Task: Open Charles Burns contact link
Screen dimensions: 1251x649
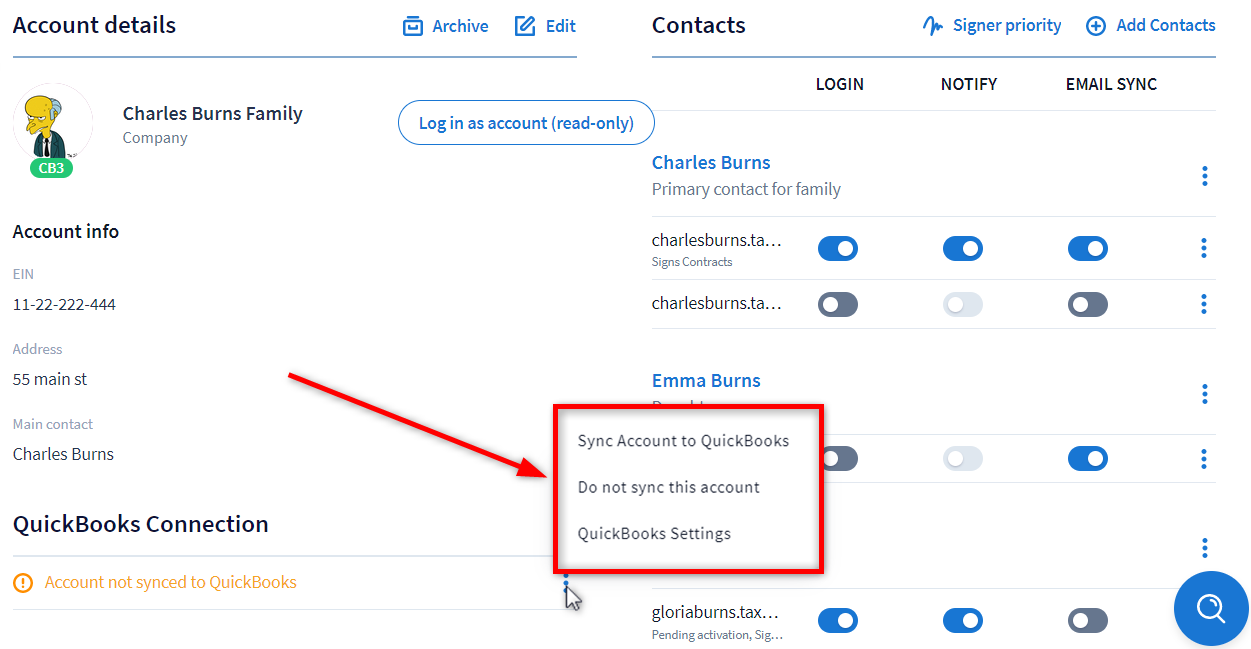Action: (x=711, y=162)
